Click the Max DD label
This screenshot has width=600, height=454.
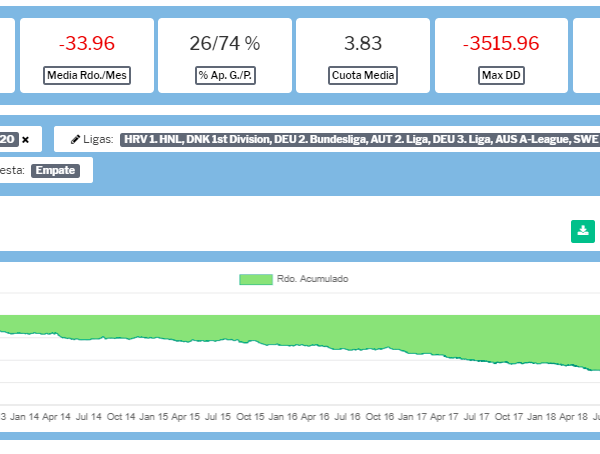(501, 75)
